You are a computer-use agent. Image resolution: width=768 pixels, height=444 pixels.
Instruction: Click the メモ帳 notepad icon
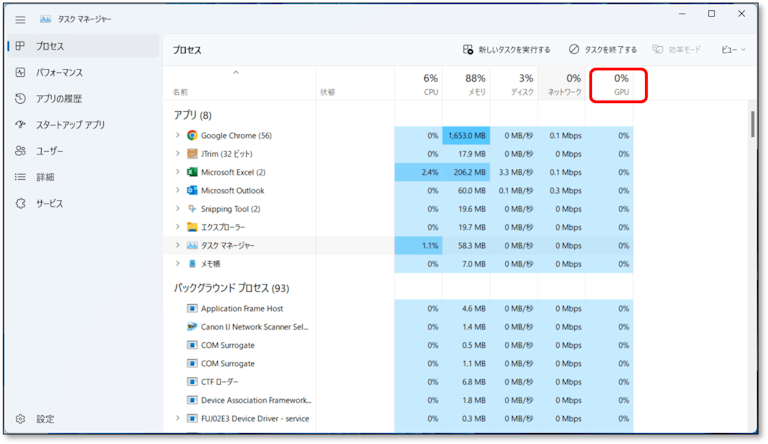(192, 264)
